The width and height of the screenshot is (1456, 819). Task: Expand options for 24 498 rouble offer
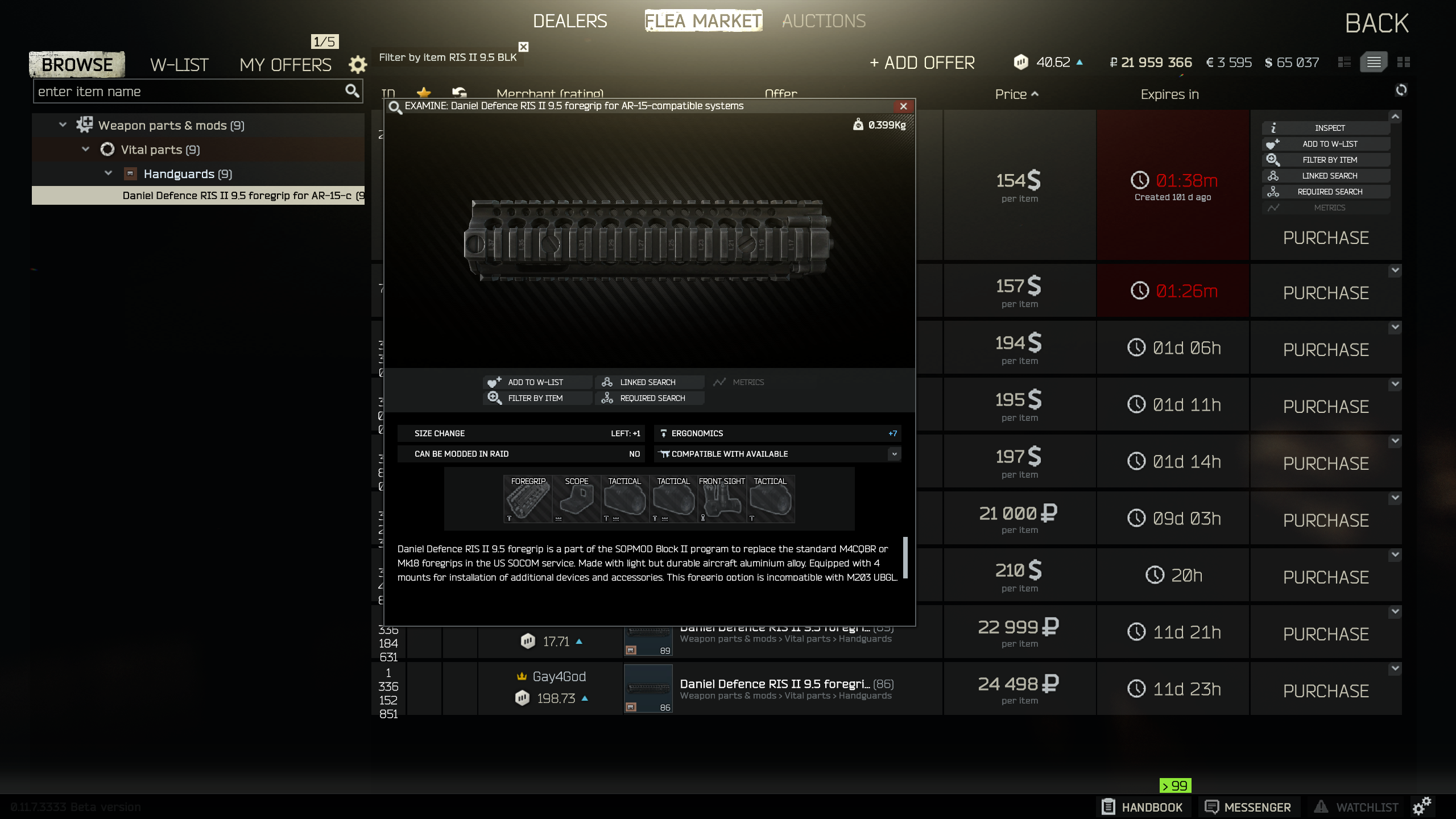click(1395, 668)
